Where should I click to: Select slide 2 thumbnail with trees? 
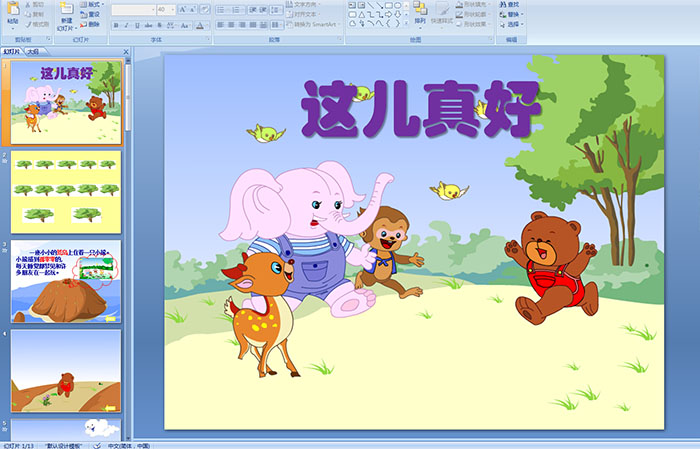coord(66,192)
